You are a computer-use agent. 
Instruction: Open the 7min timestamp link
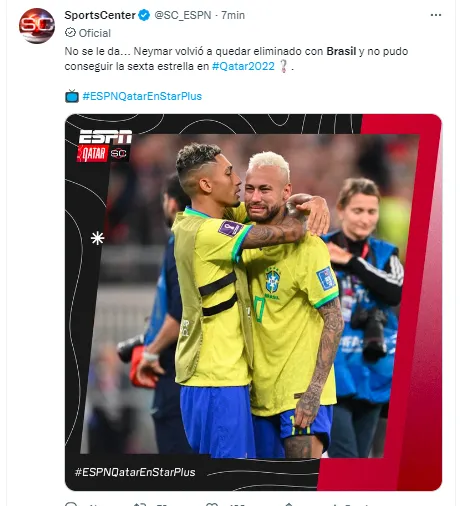233,15
